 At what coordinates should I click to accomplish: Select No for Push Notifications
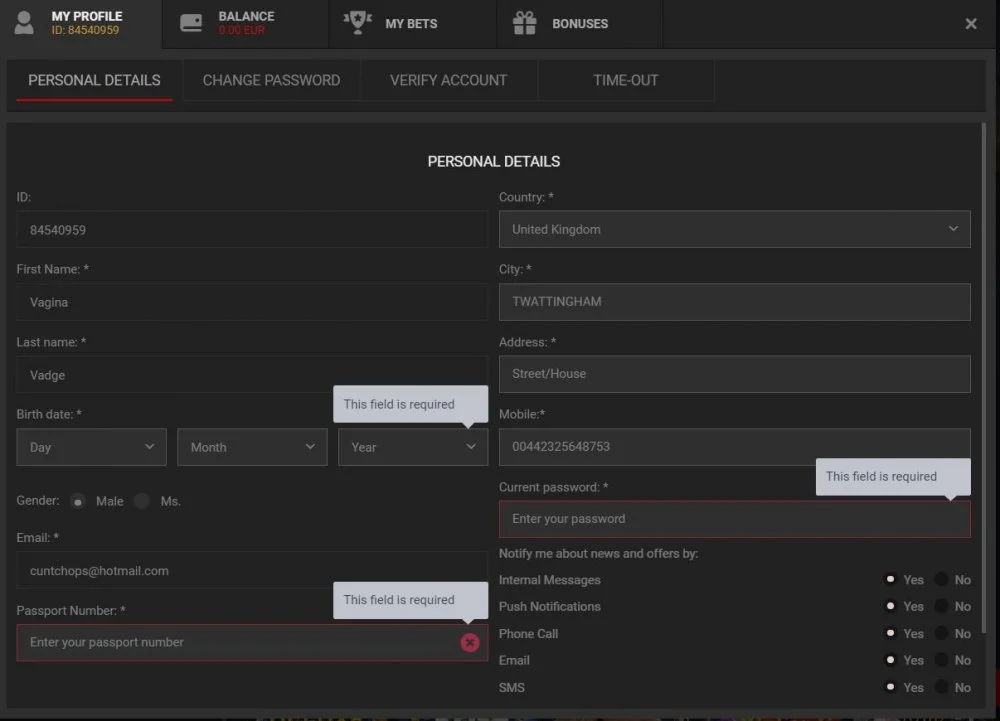941,606
